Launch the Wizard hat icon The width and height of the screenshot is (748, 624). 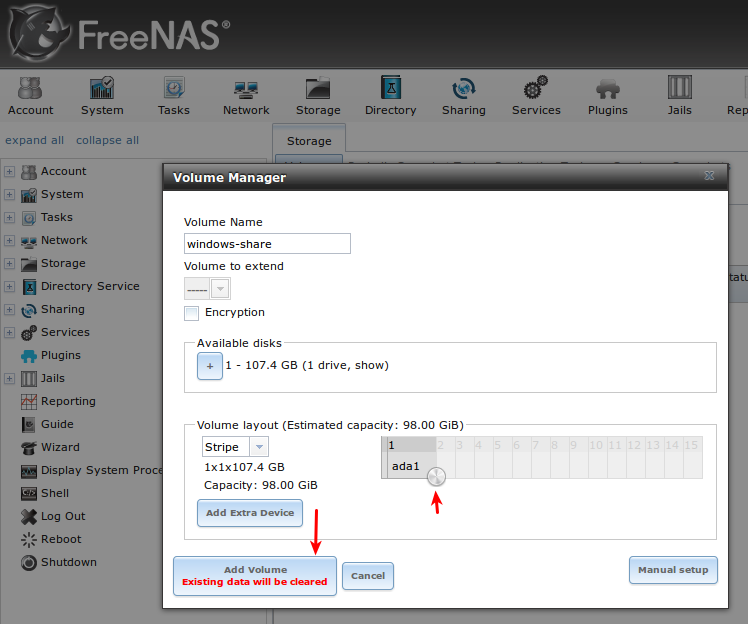29,447
